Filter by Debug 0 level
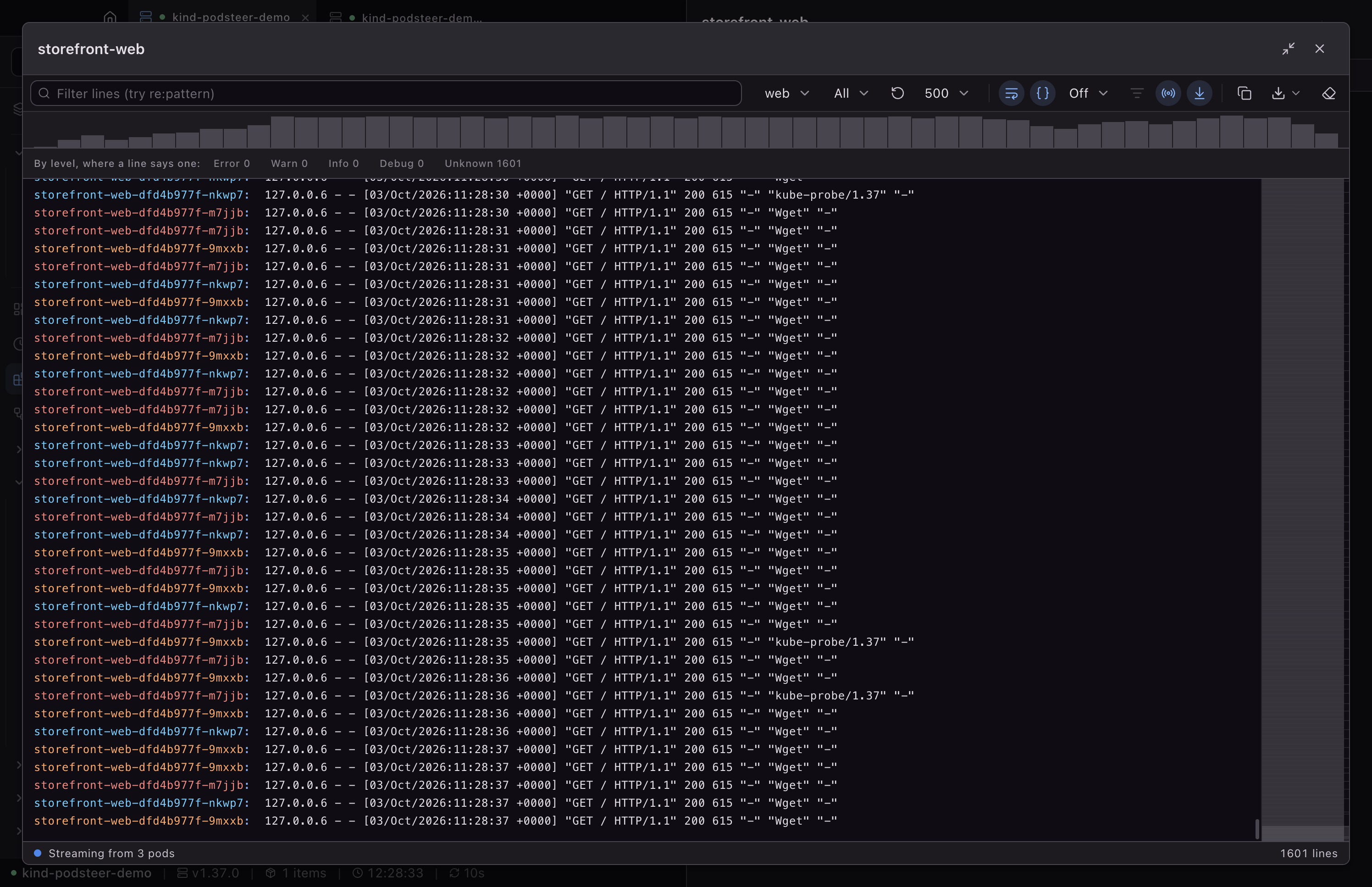The height and width of the screenshot is (887, 1372). 402,164
